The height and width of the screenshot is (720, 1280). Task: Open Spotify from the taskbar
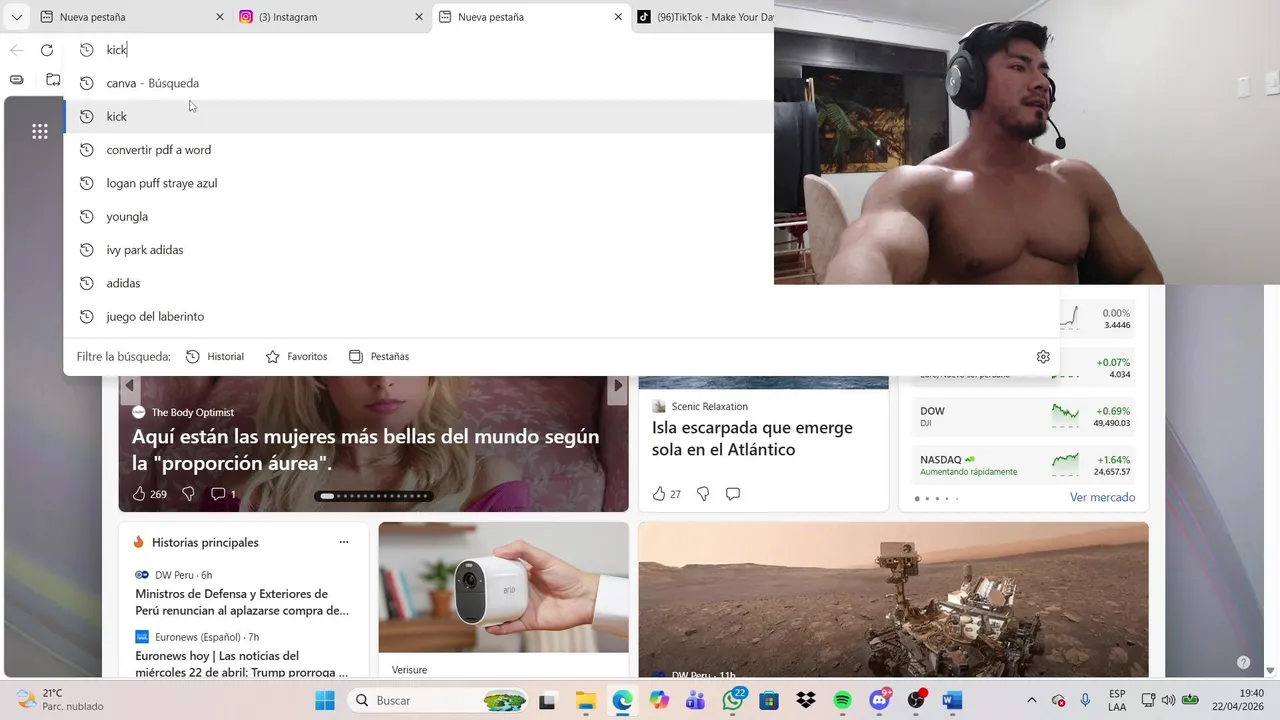842,700
